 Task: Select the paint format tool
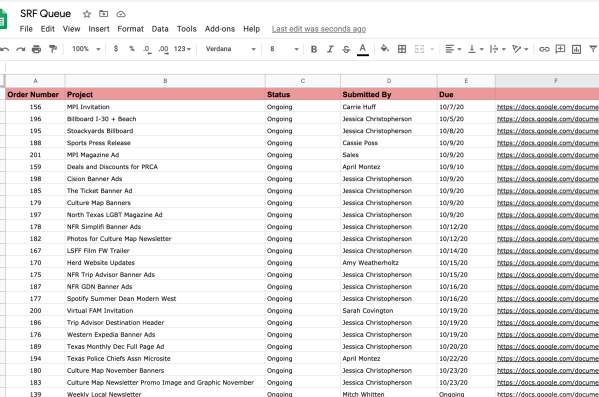point(53,49)
